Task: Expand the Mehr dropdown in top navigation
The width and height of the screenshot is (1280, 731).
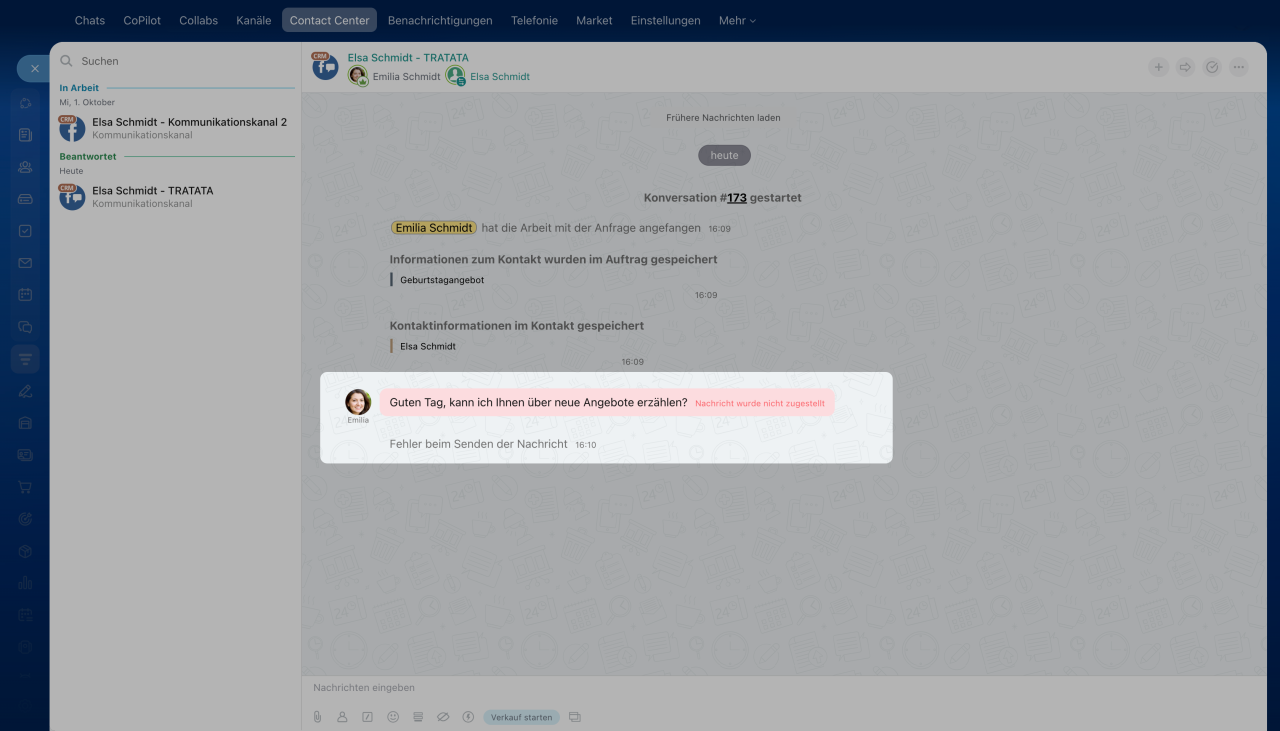Action: pos(737,20)
